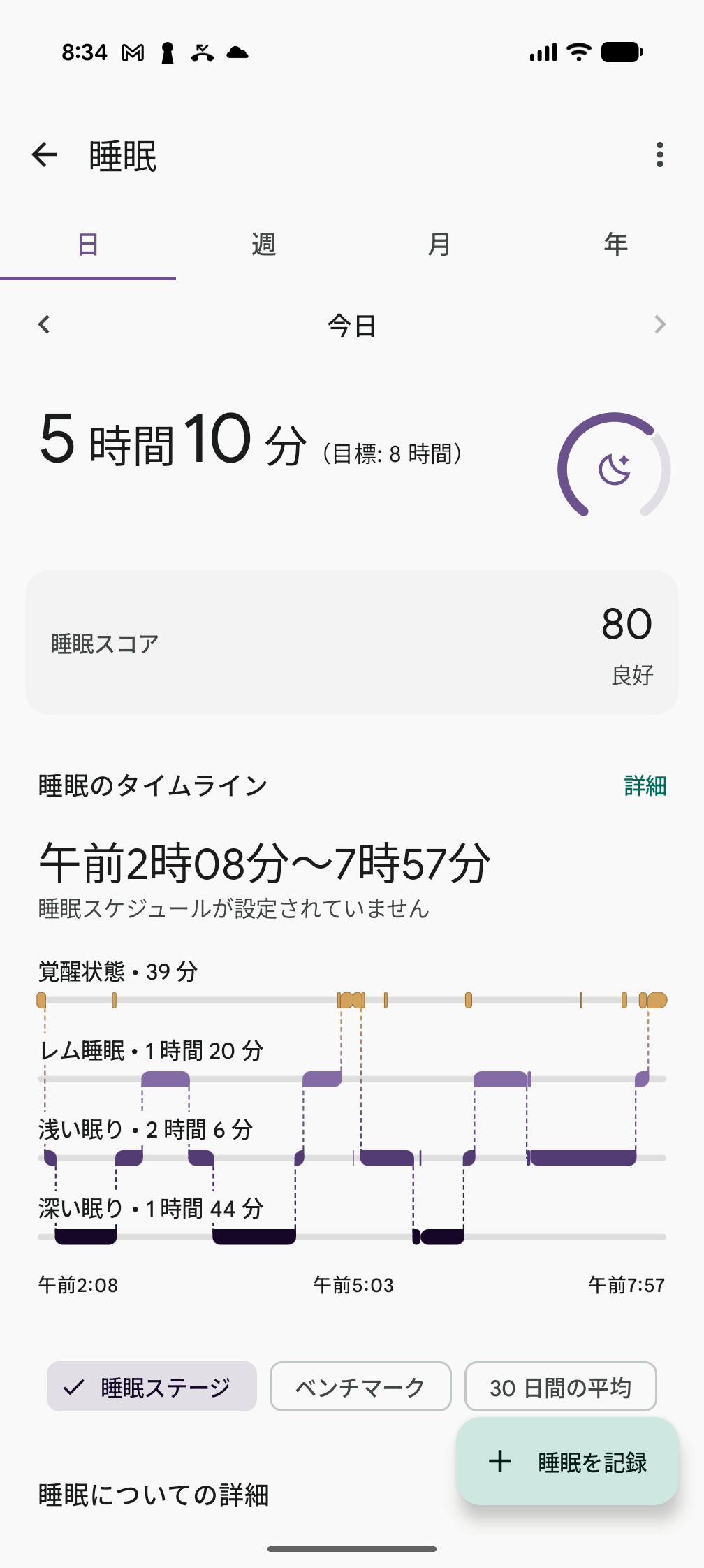
Task: Tap the plus icon on 睡眠を記録
Action: (x=500, y=1461)
